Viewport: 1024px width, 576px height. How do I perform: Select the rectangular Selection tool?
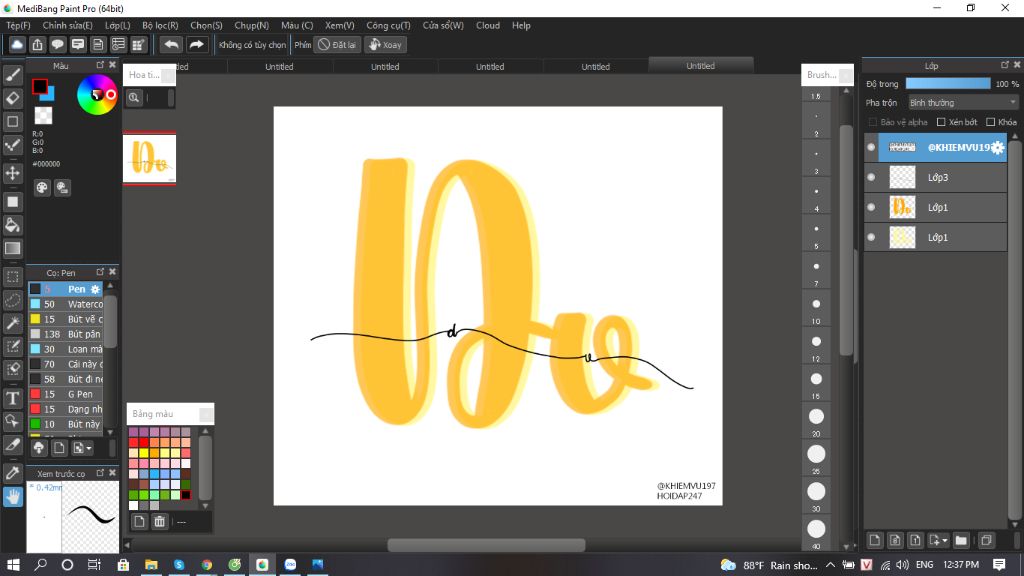pos(12,277)
